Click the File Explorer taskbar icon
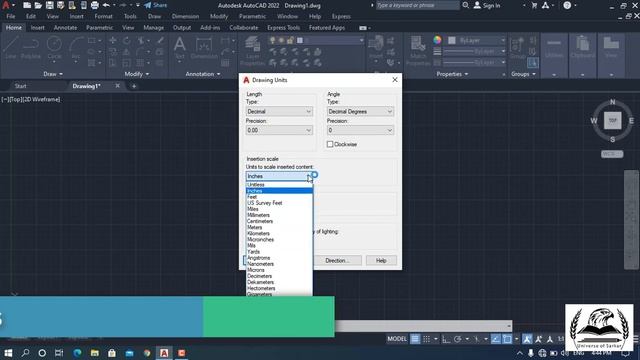The image size is (640, 360). 95,353
